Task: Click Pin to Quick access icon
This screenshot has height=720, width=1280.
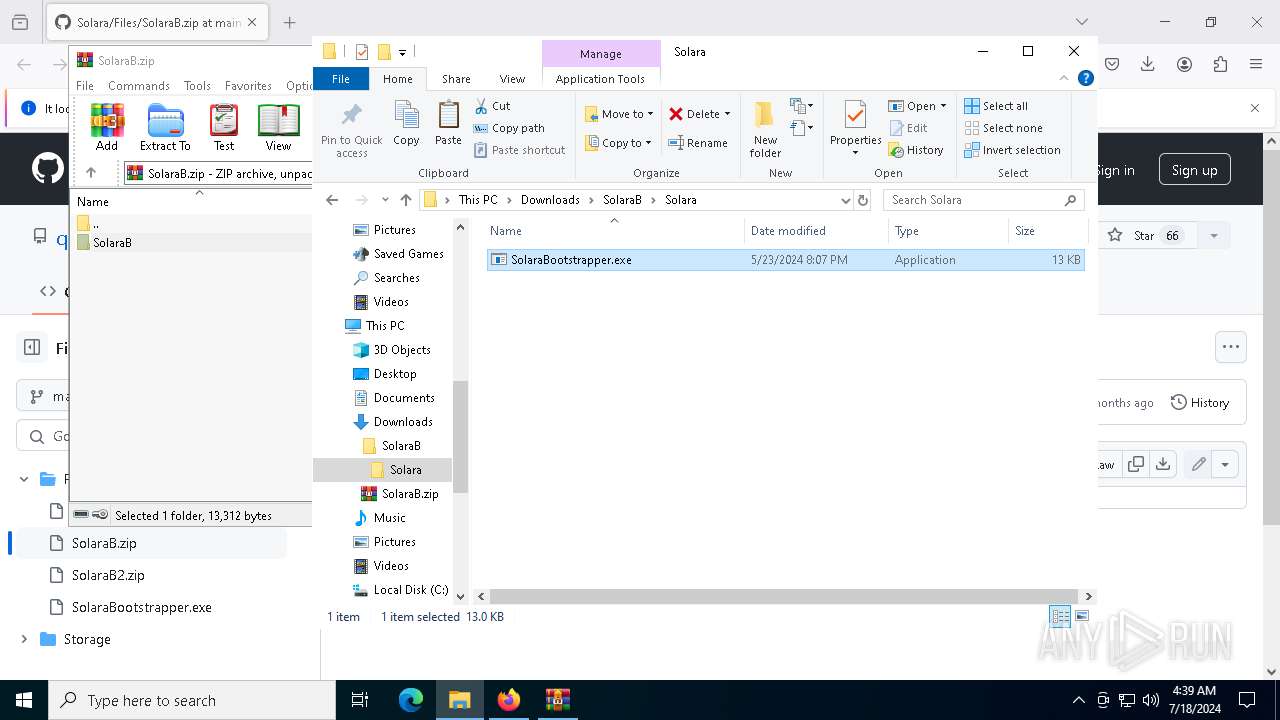Action: pos(351,128)
